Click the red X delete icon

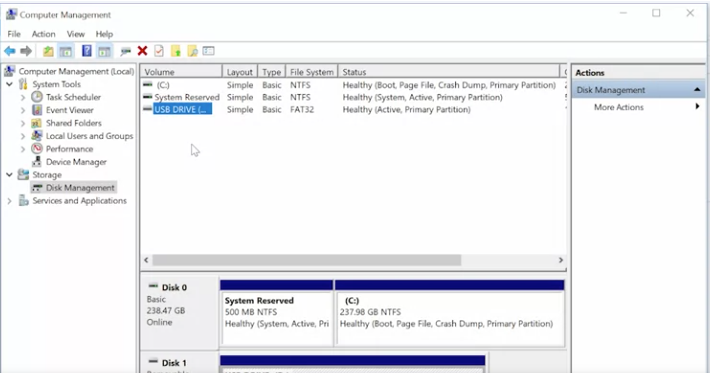click(x=142, y=51)
